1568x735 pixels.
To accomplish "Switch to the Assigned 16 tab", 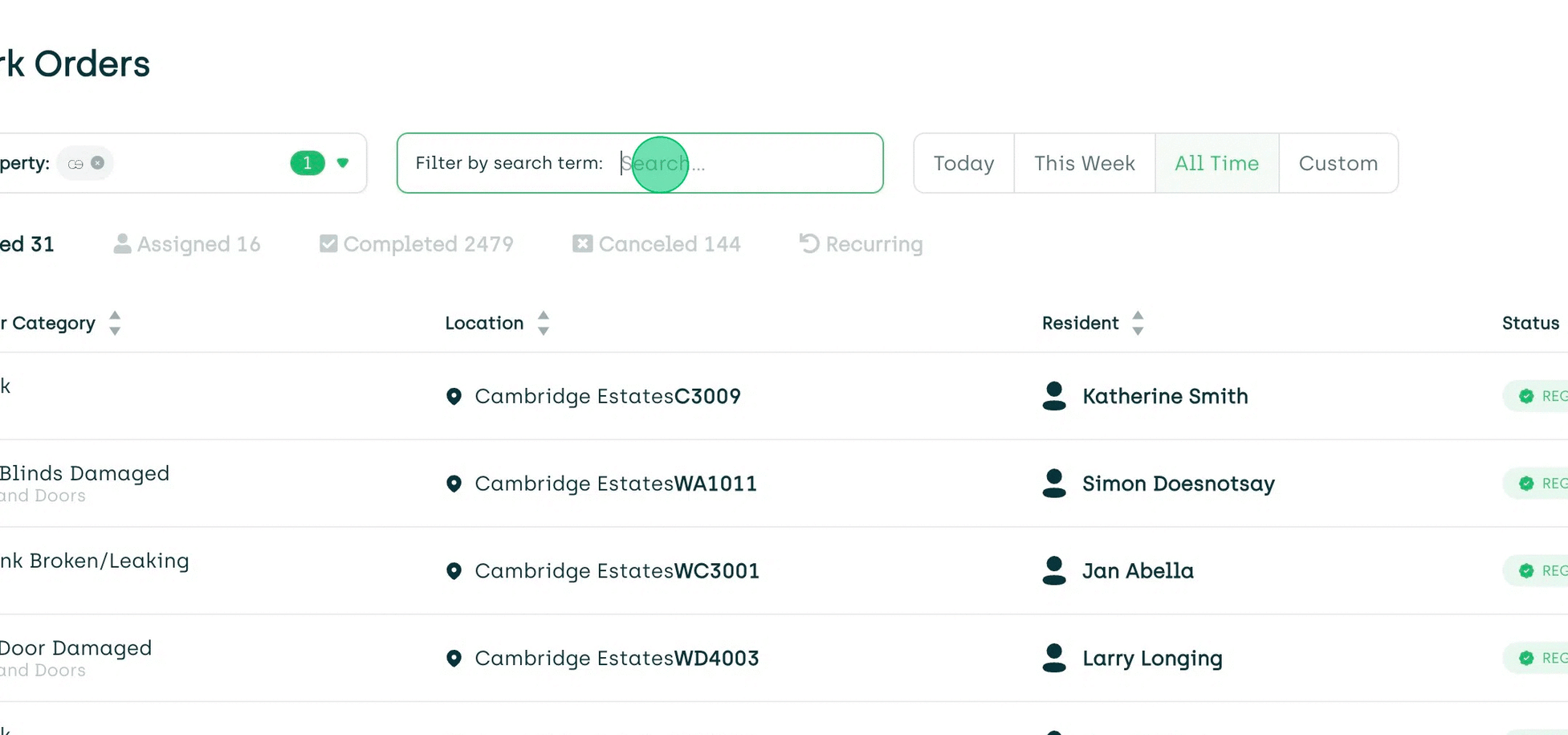I will tap(198, 243).
